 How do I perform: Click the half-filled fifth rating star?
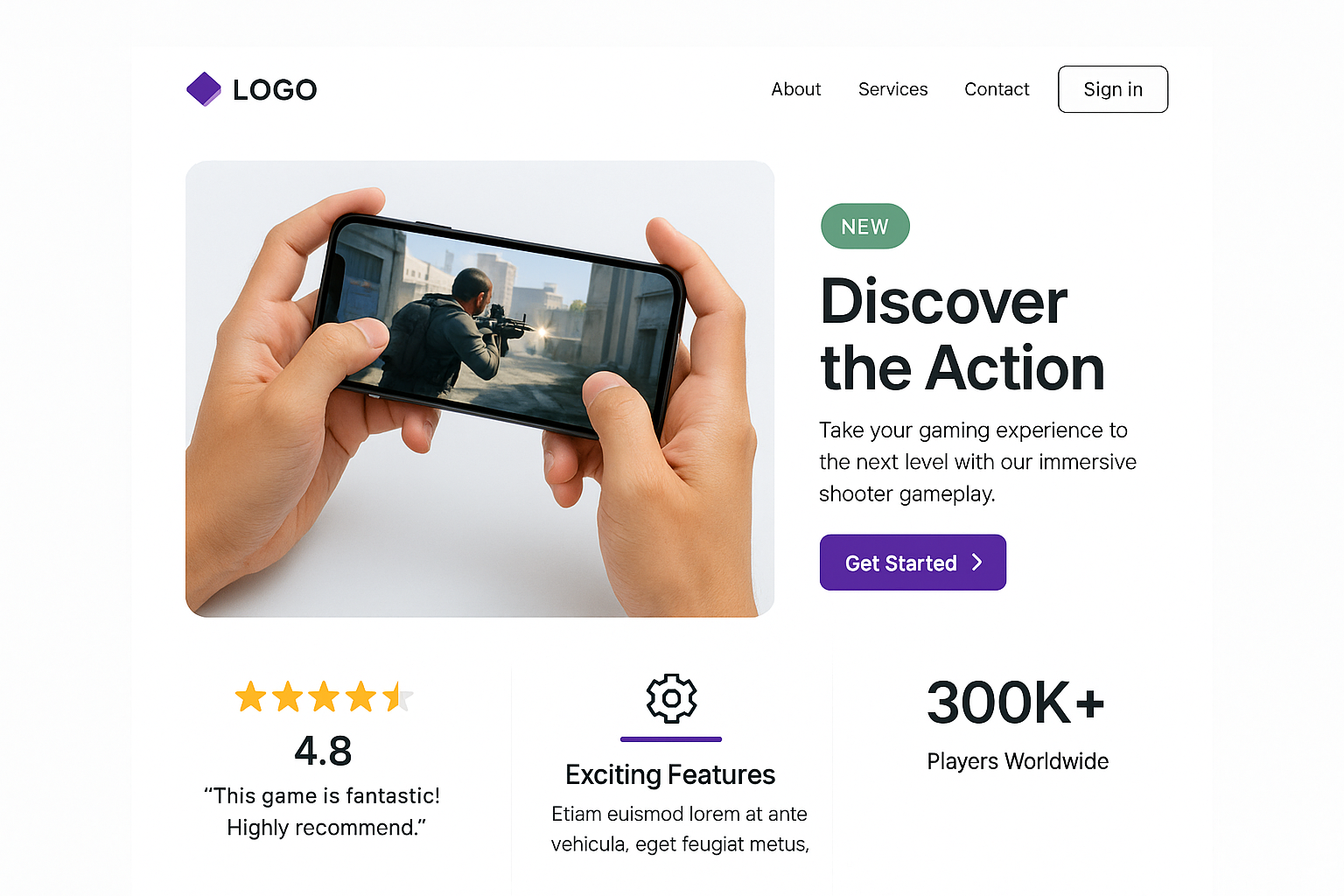[x=398, y=697]
